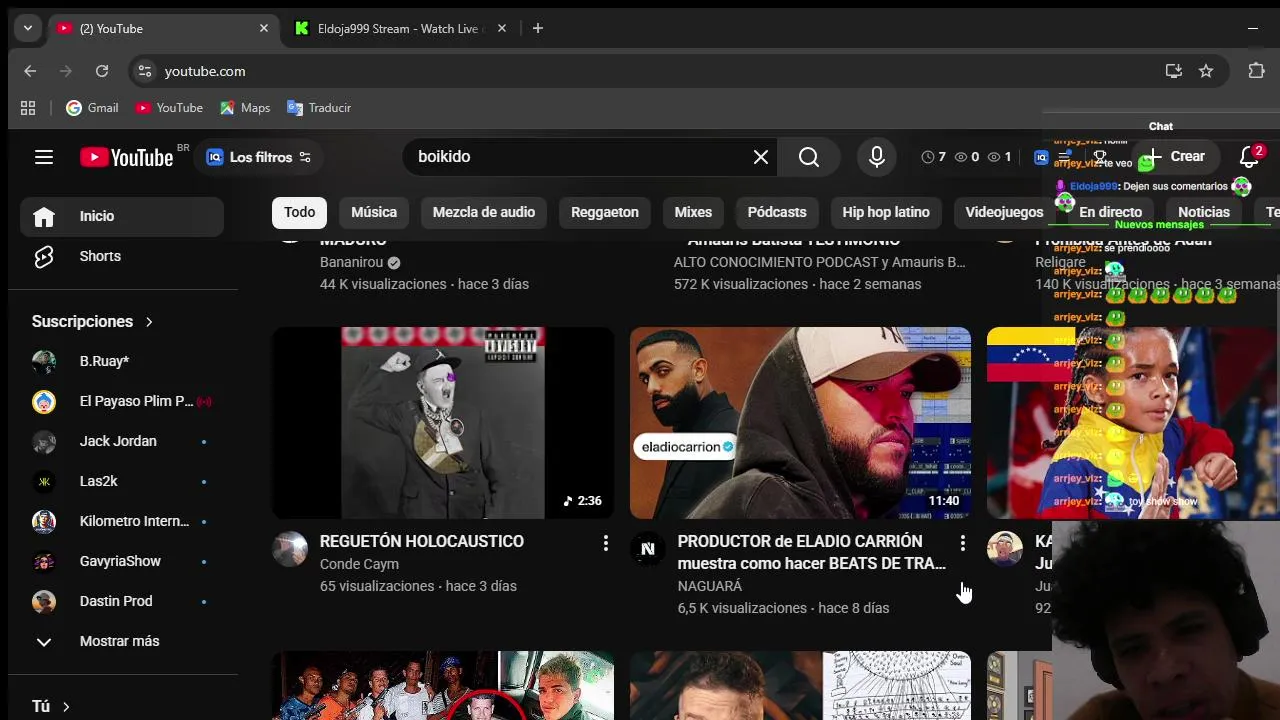Screen dimensions: 1280x720
Task: Open Traducir bookmark
Action: [x=319, y=108]
